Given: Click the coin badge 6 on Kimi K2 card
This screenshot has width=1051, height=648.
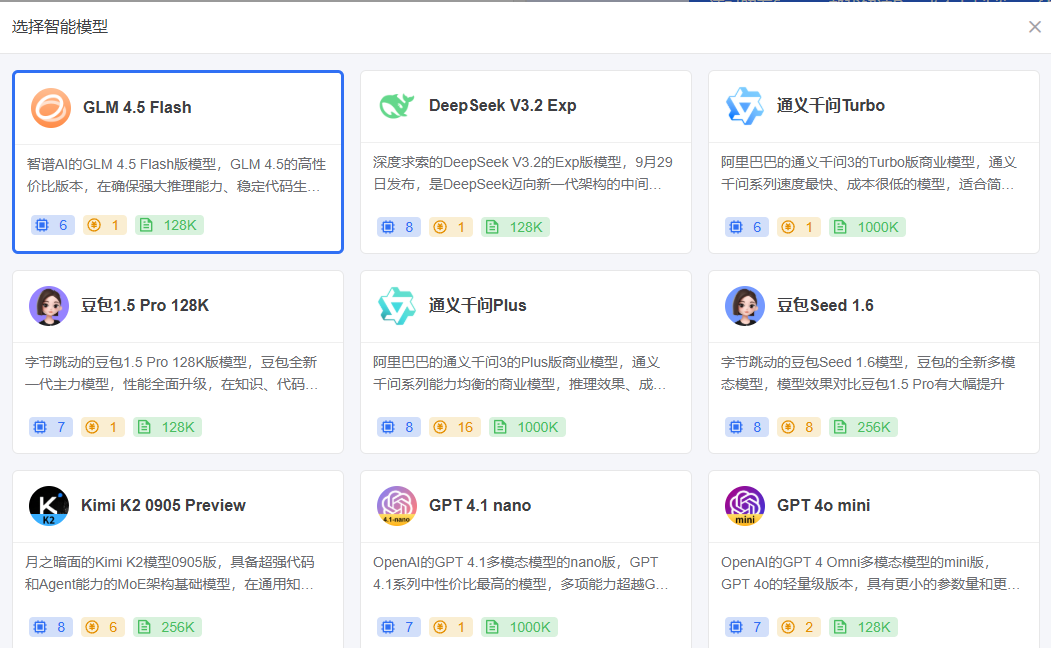Looking at the screenshot, I should (x=103, y=627).
